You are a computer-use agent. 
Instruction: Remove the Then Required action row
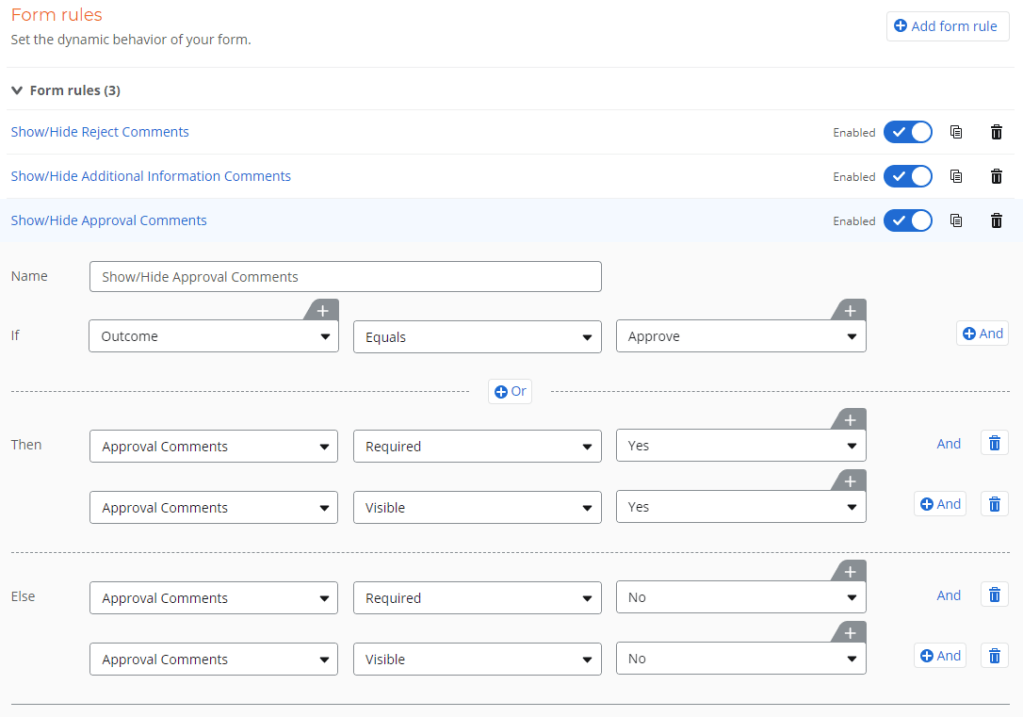pyautogui.click(x=994, y=444)
